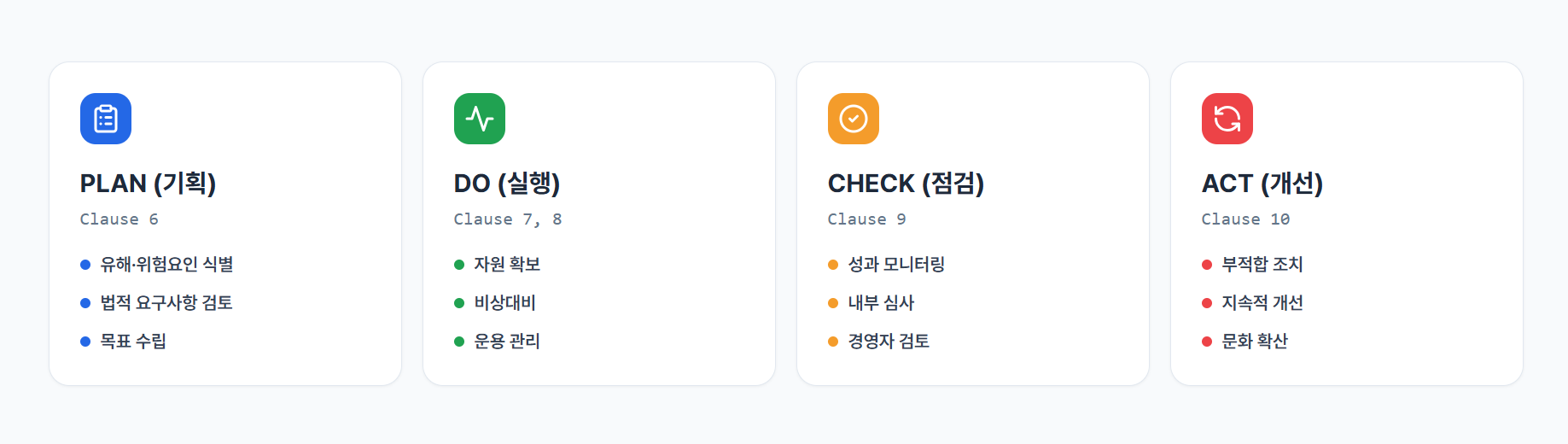Click the Clause 6 label

119,219
